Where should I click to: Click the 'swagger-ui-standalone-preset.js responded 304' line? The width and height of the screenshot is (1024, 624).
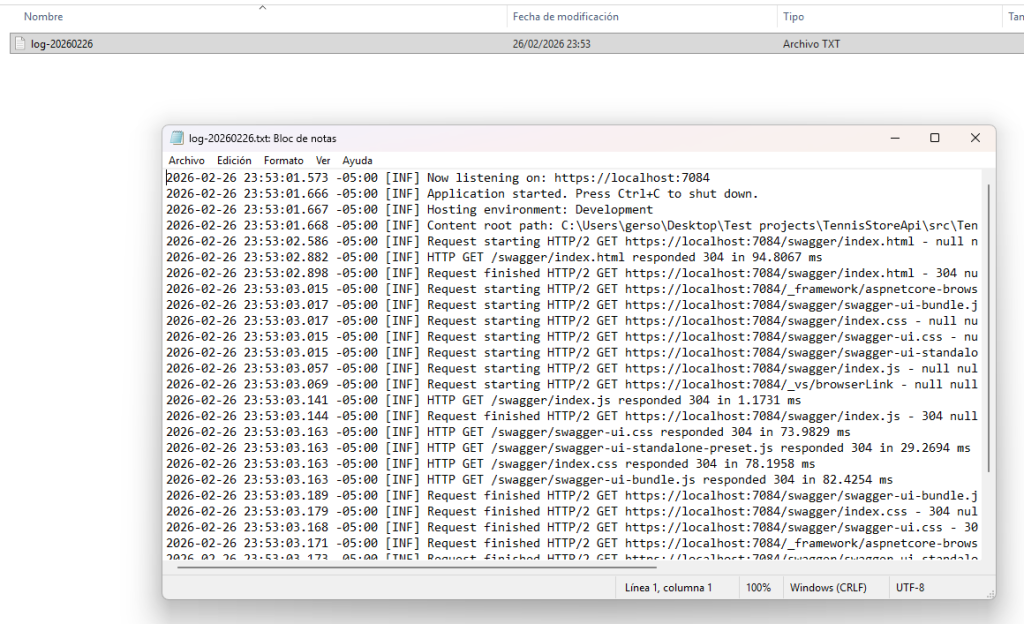point(568,448)
